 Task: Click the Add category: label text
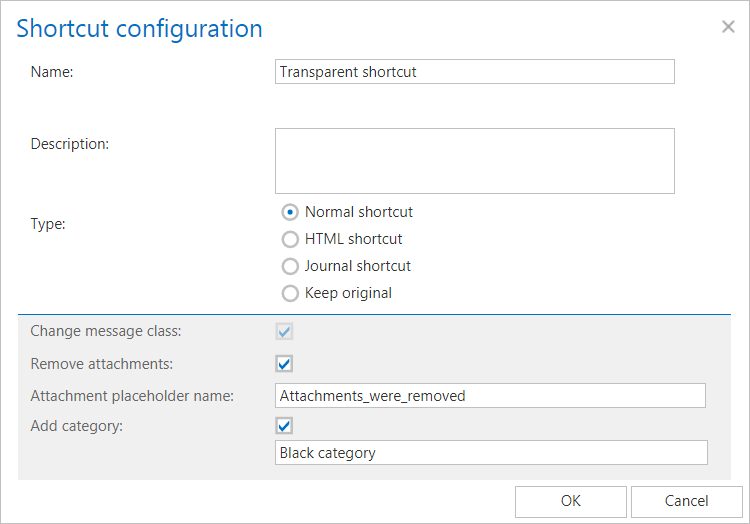(x=77, y=425)
